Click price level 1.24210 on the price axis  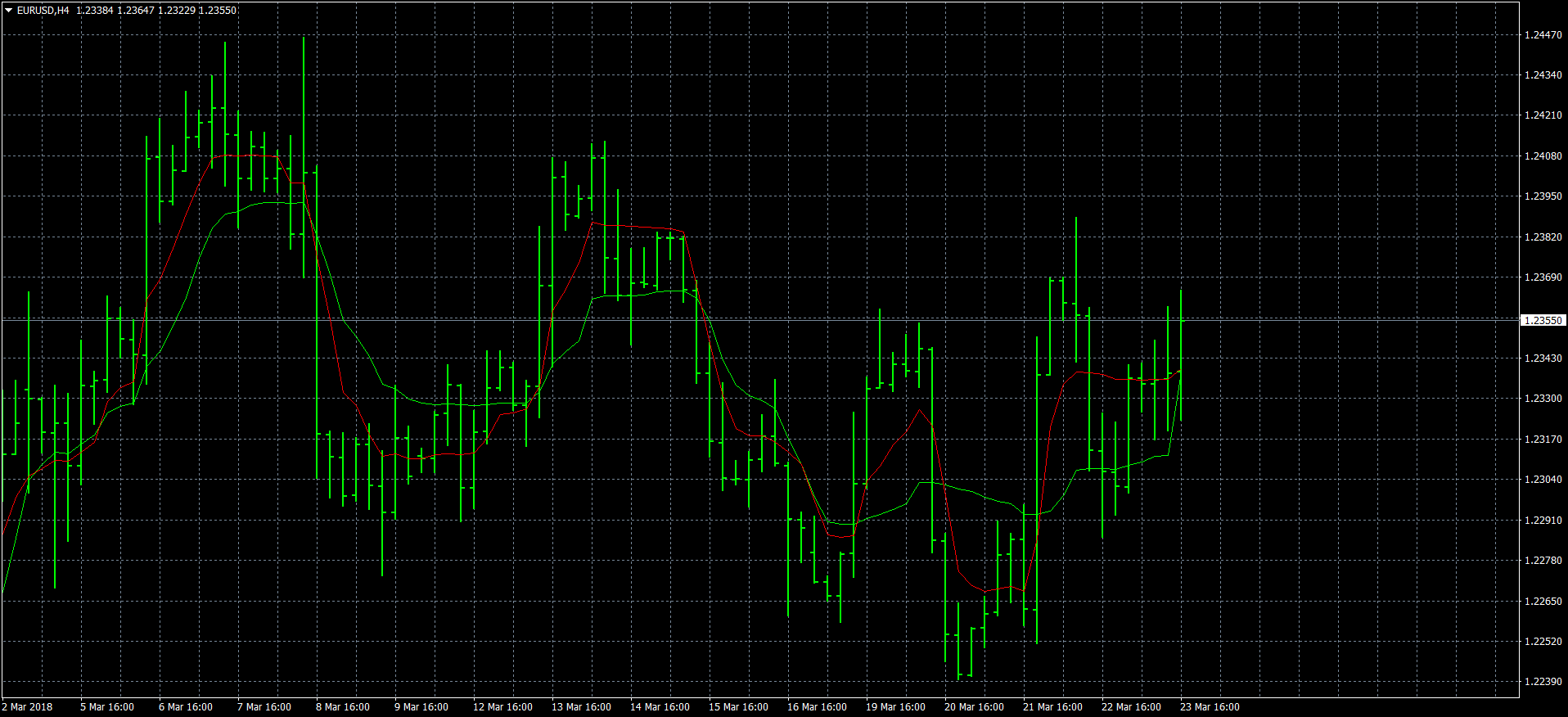(1543, 115)
